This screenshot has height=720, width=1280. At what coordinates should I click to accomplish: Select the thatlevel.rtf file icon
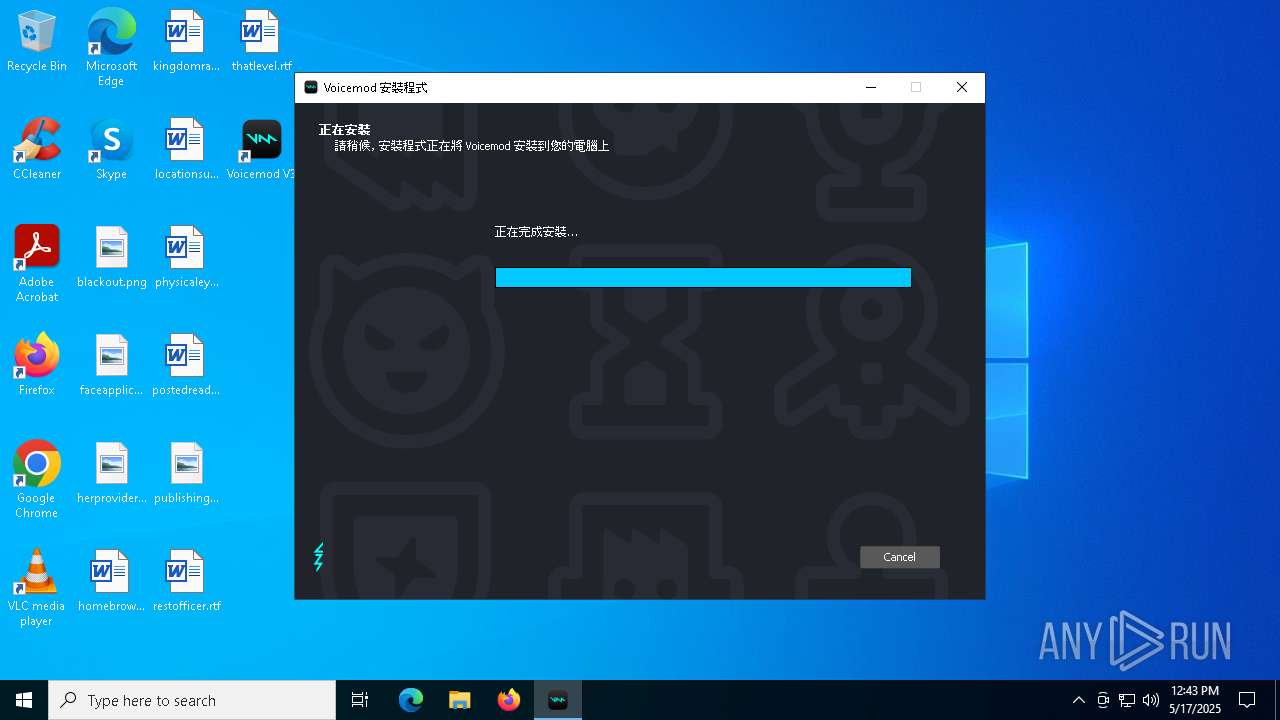tap(261, 42)
